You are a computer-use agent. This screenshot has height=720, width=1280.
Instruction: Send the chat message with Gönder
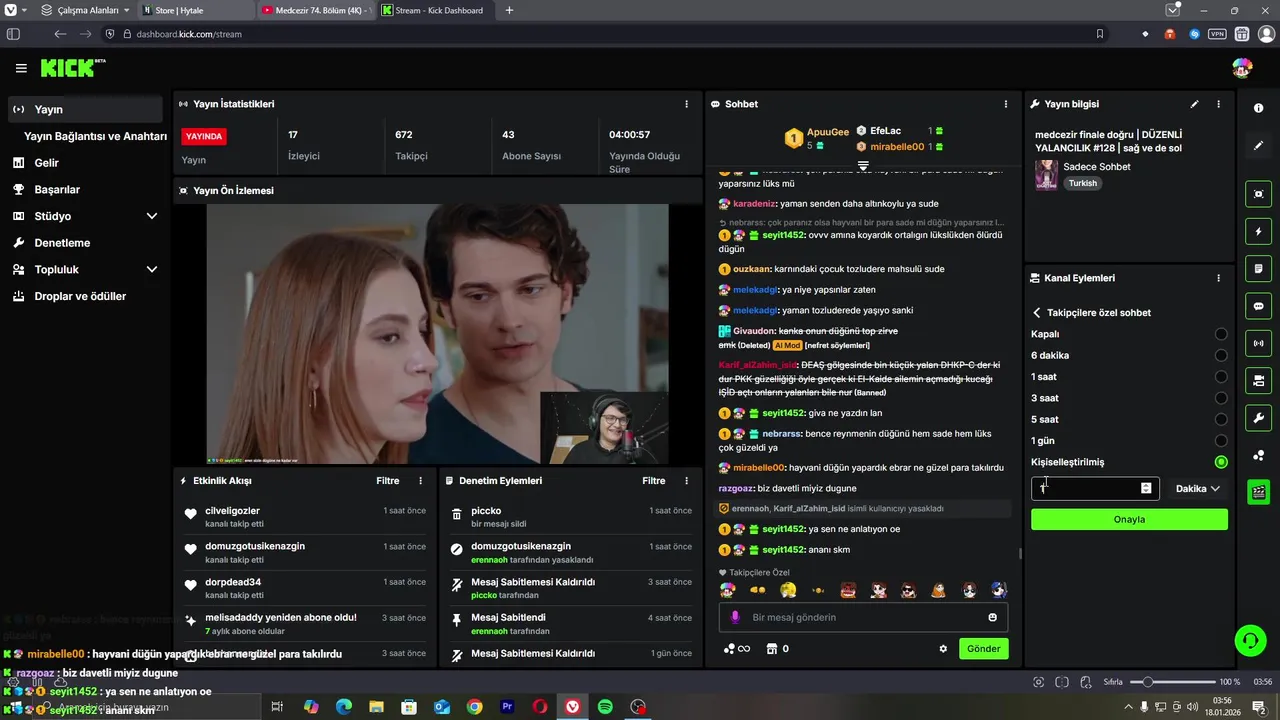pos(983,649)
